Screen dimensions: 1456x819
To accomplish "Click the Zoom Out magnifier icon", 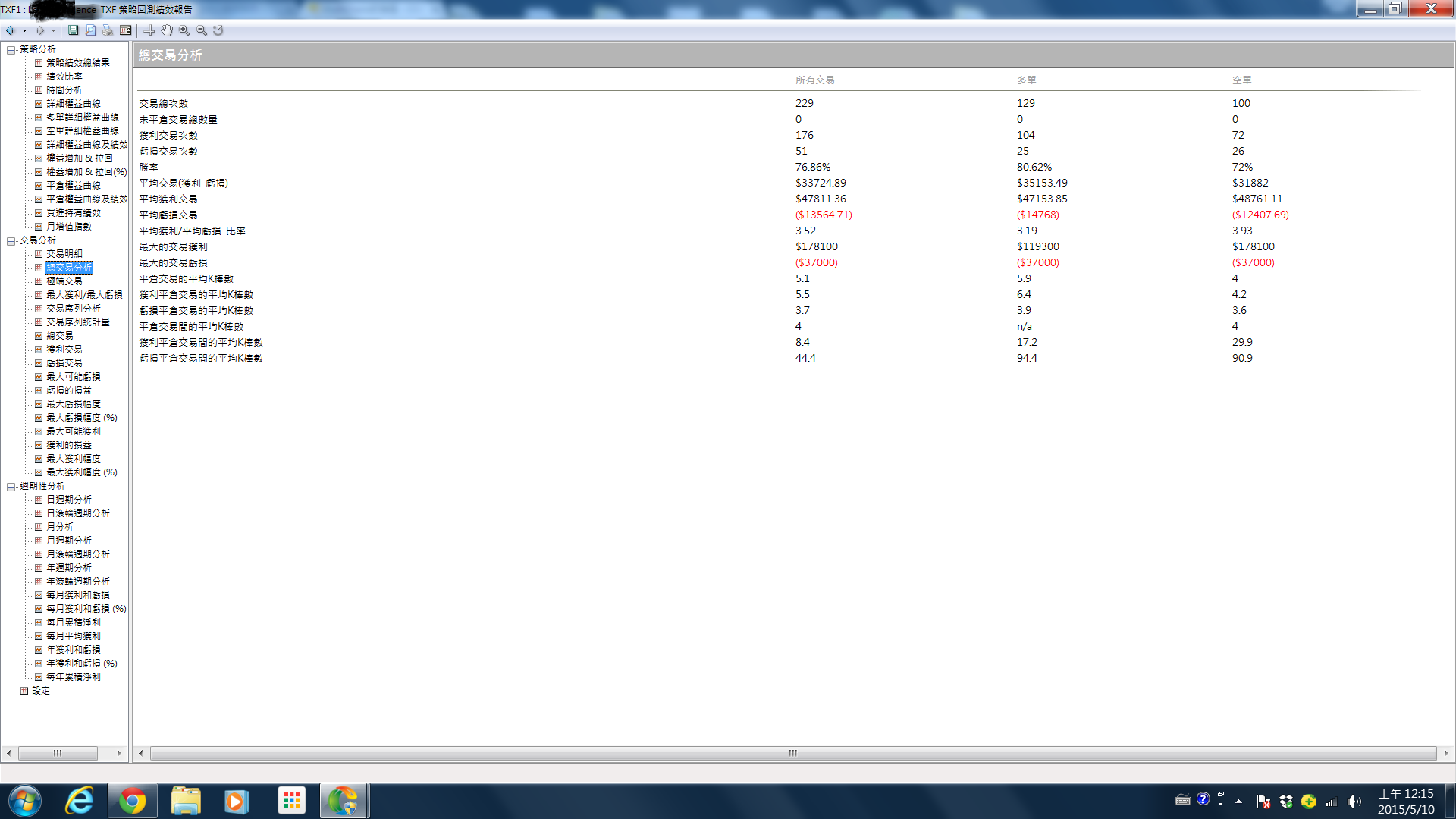I will coord(202,30).
